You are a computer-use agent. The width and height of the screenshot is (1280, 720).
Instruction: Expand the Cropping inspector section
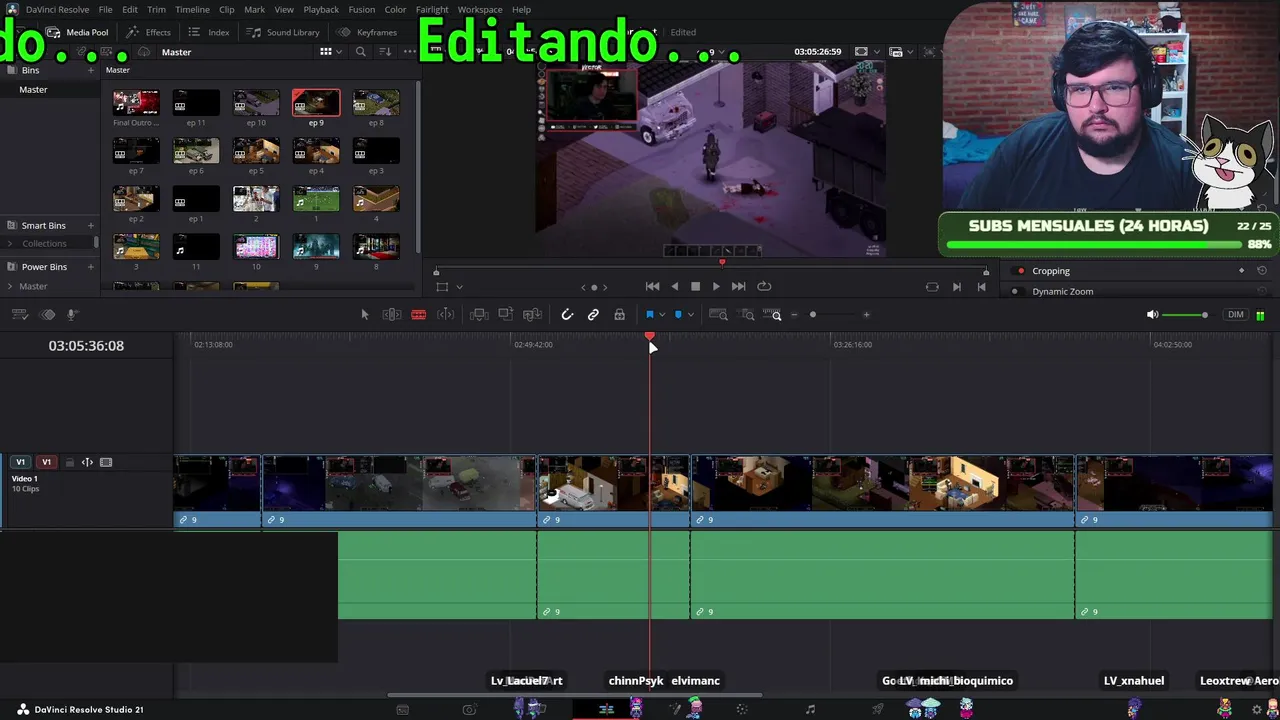(x=1051, y=271)
